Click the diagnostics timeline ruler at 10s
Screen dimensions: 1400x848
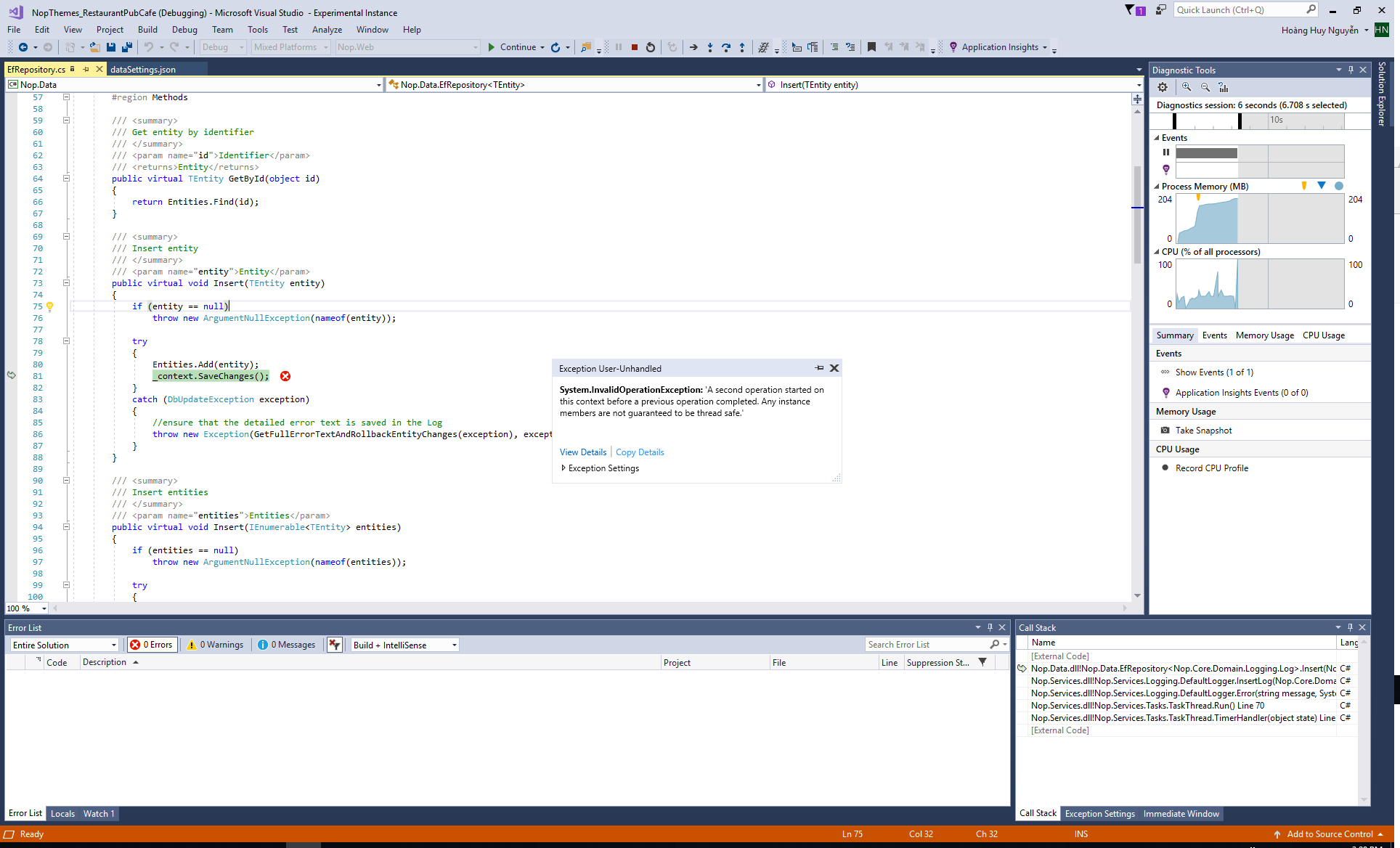click(1276, 121)
